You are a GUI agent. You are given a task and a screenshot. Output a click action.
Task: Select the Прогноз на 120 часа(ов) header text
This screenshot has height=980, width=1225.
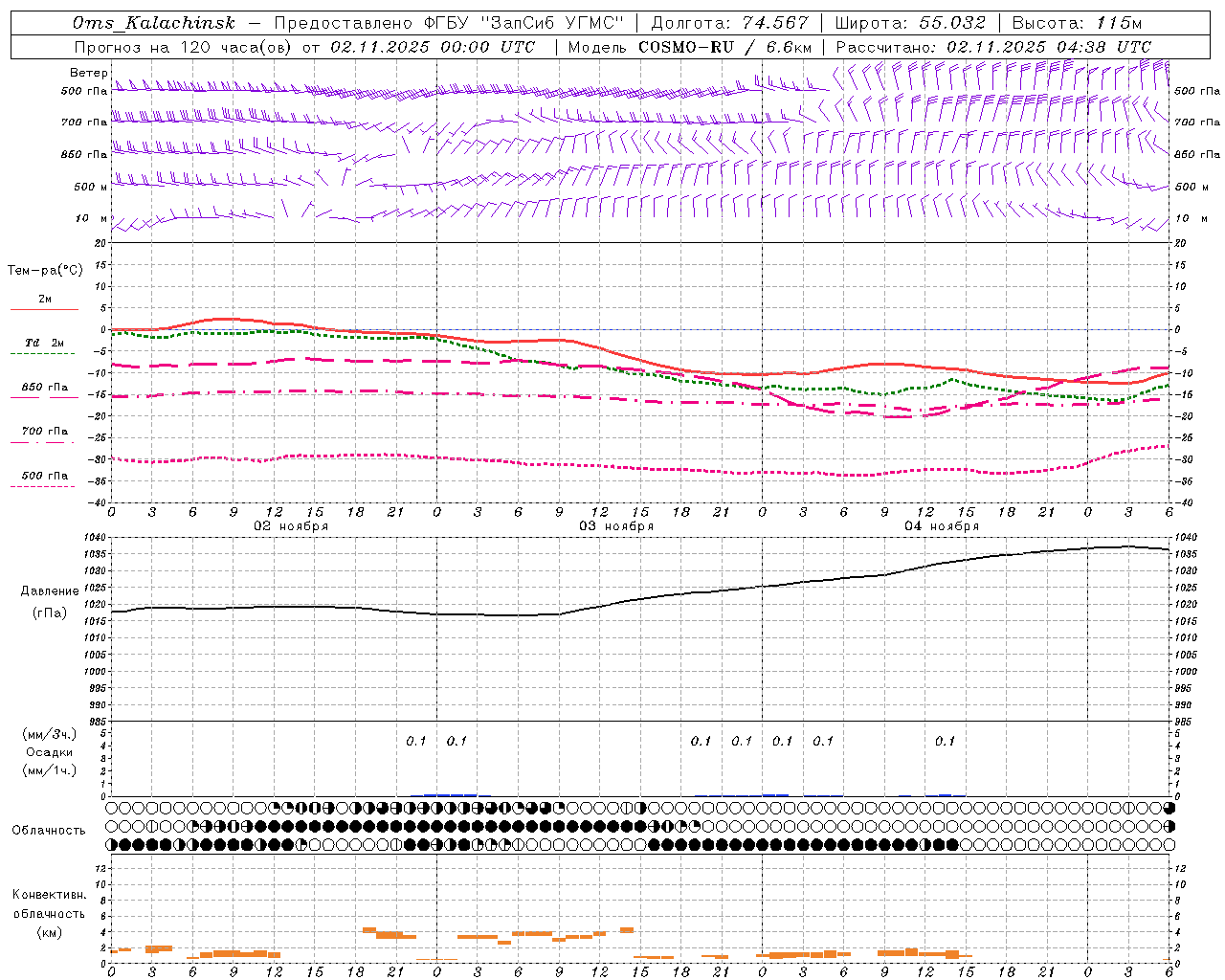tap(184, 47)
